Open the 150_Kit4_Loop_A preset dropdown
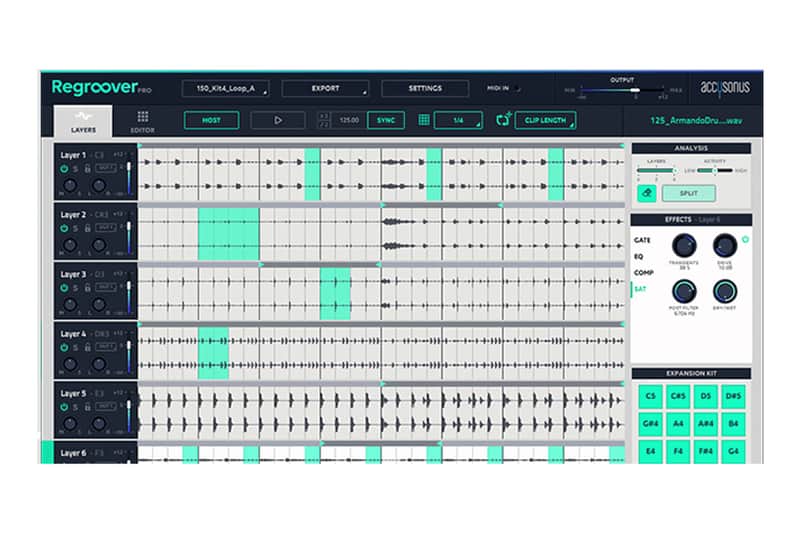 (x=226, y=88)
